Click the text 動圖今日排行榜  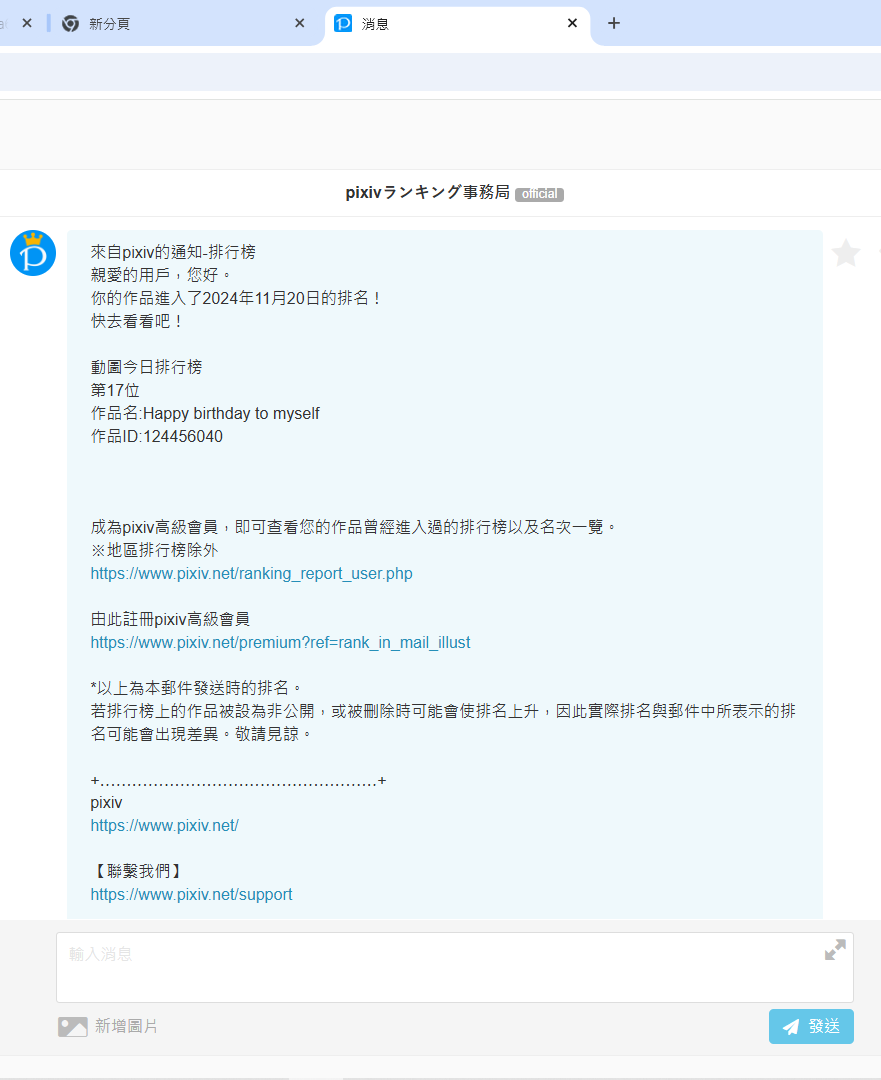(x=146, y=367)
